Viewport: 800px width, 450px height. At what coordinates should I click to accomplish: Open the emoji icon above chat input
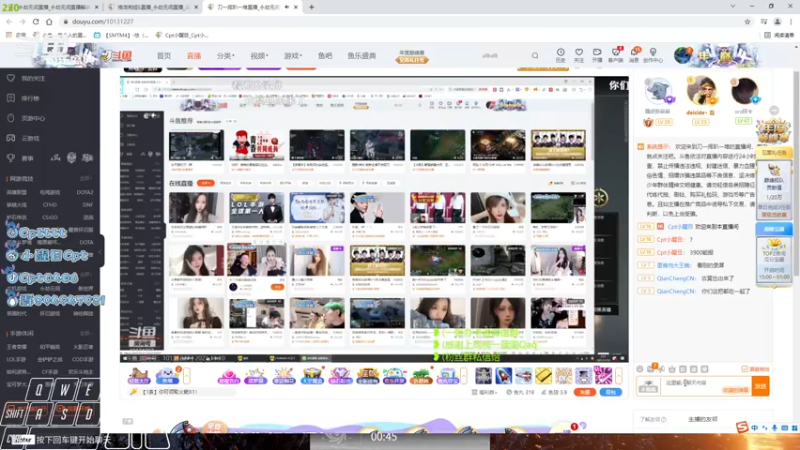[640, 369]
